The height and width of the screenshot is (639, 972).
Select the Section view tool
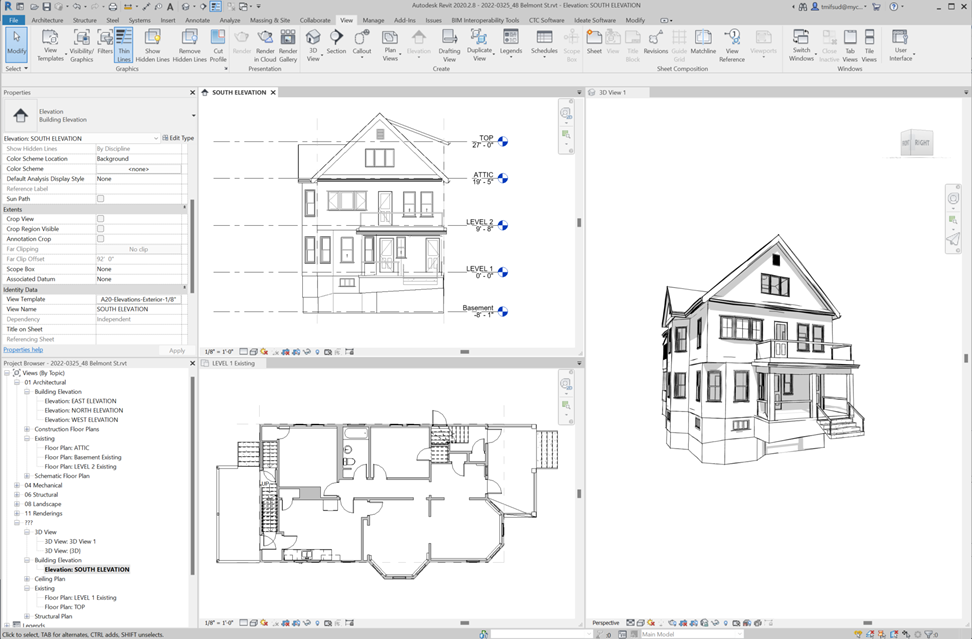(336, 43)
